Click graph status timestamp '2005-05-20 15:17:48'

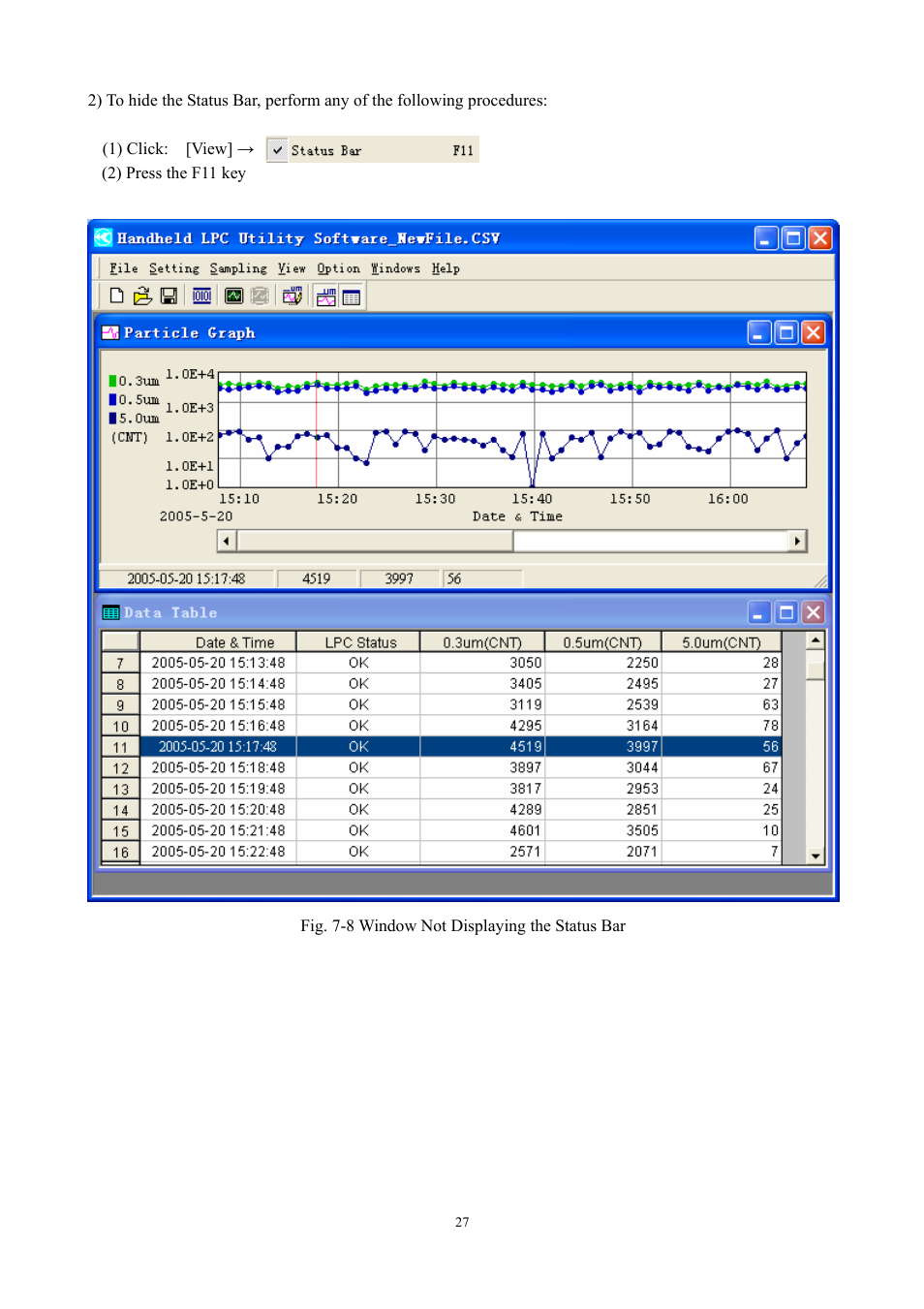[x=186, y=578]
